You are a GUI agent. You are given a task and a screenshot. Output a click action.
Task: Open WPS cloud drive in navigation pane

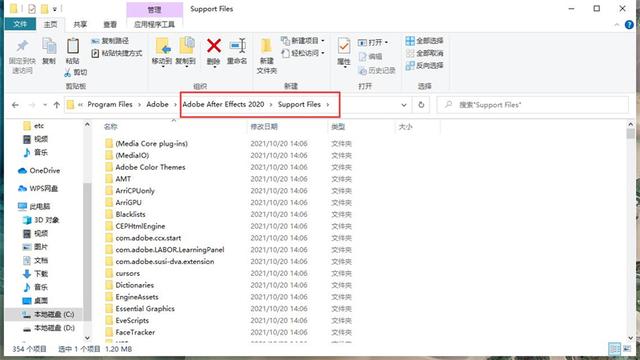click(x=38, y=188)
